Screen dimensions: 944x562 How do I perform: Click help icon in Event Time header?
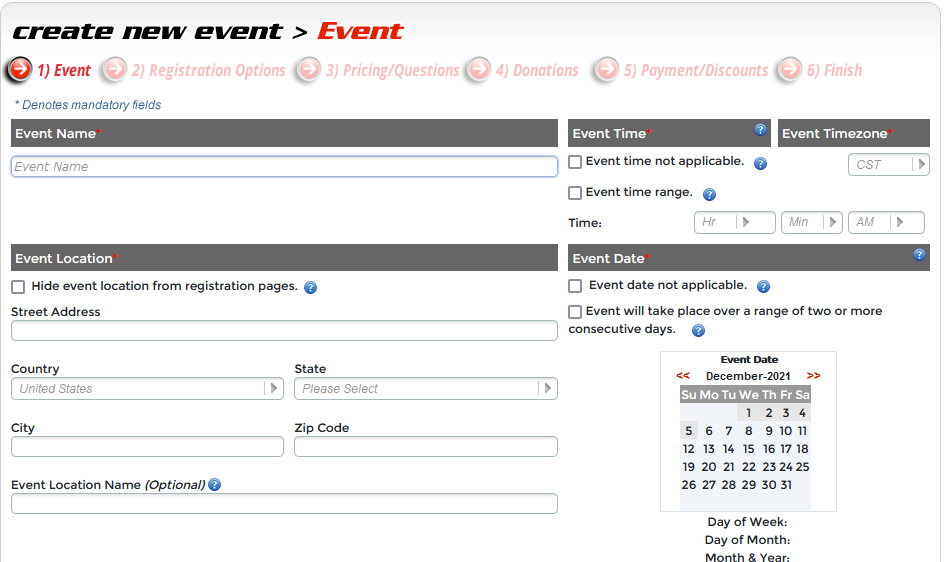tap(760, 130)
